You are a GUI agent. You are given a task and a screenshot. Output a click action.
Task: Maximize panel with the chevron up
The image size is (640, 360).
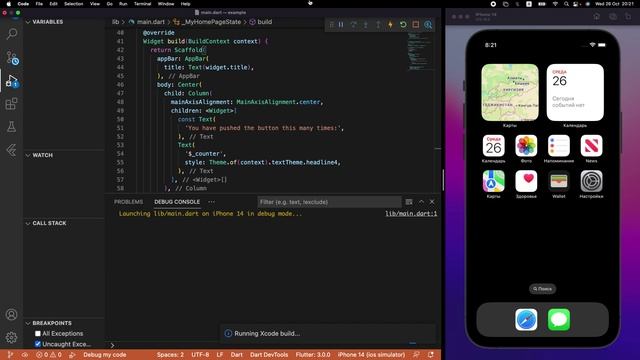coord(421,202)
